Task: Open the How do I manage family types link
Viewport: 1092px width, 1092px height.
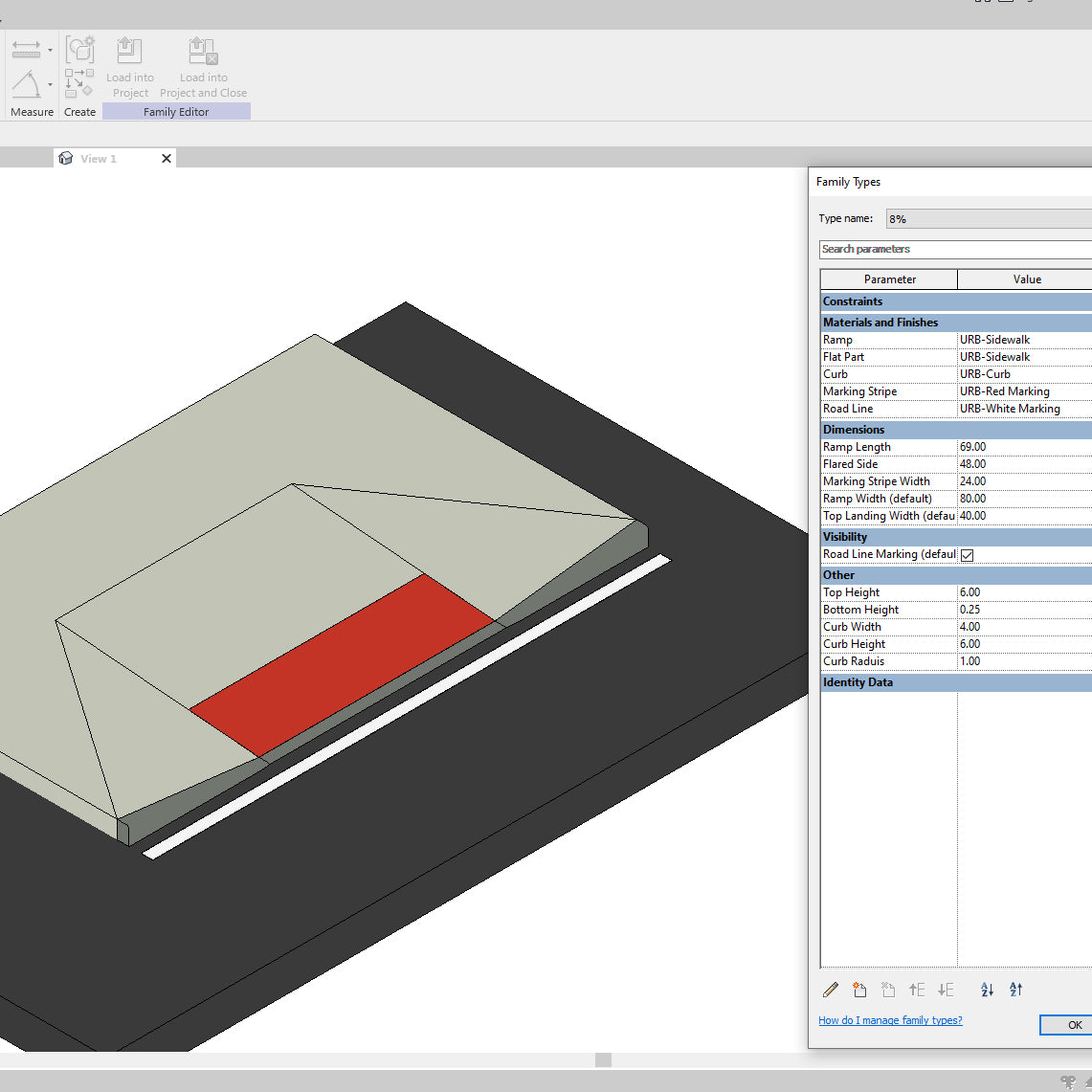Action: [890, 1020]
